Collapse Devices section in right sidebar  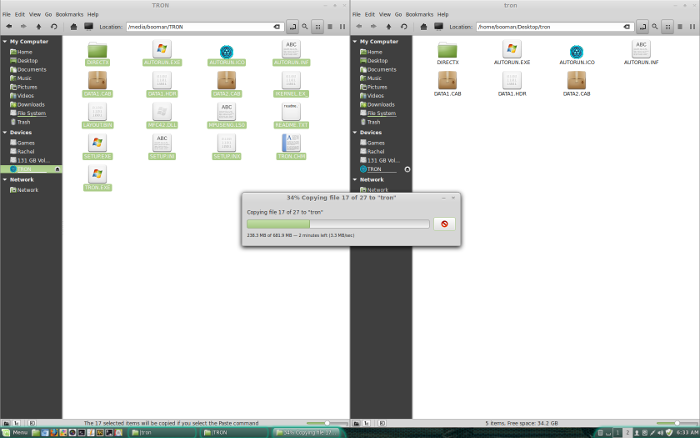point(355,133)
